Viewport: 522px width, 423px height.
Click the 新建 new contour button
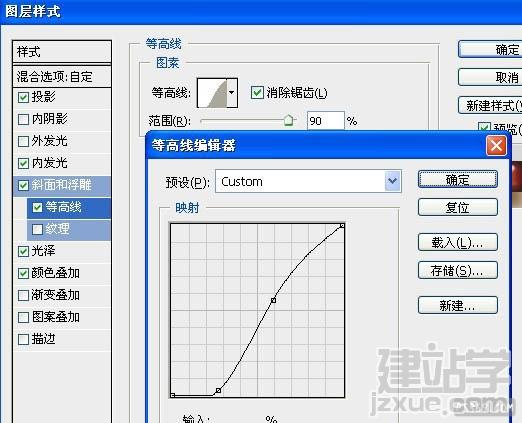458,305
